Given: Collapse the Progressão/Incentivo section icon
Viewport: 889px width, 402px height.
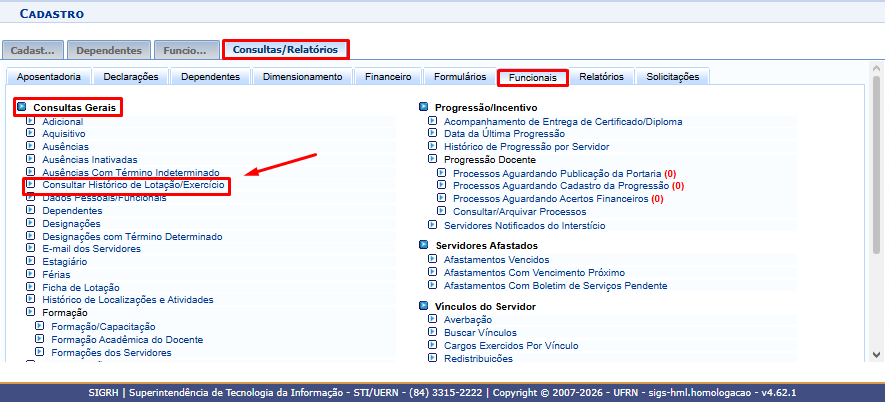Looking at the screenshot, I should click(424, 107).
